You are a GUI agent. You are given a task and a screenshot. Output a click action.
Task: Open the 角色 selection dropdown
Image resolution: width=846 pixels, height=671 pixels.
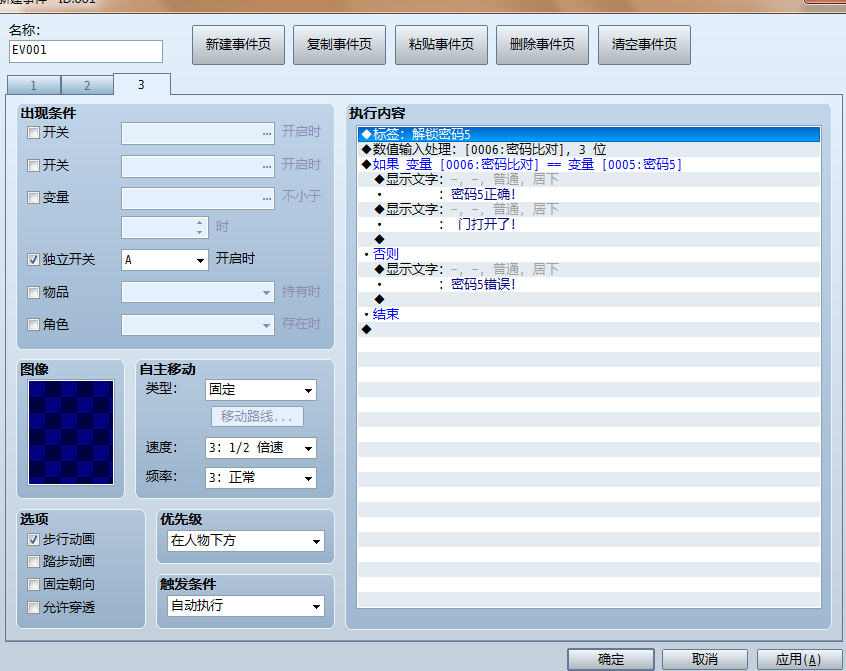[x=198, y=325]
